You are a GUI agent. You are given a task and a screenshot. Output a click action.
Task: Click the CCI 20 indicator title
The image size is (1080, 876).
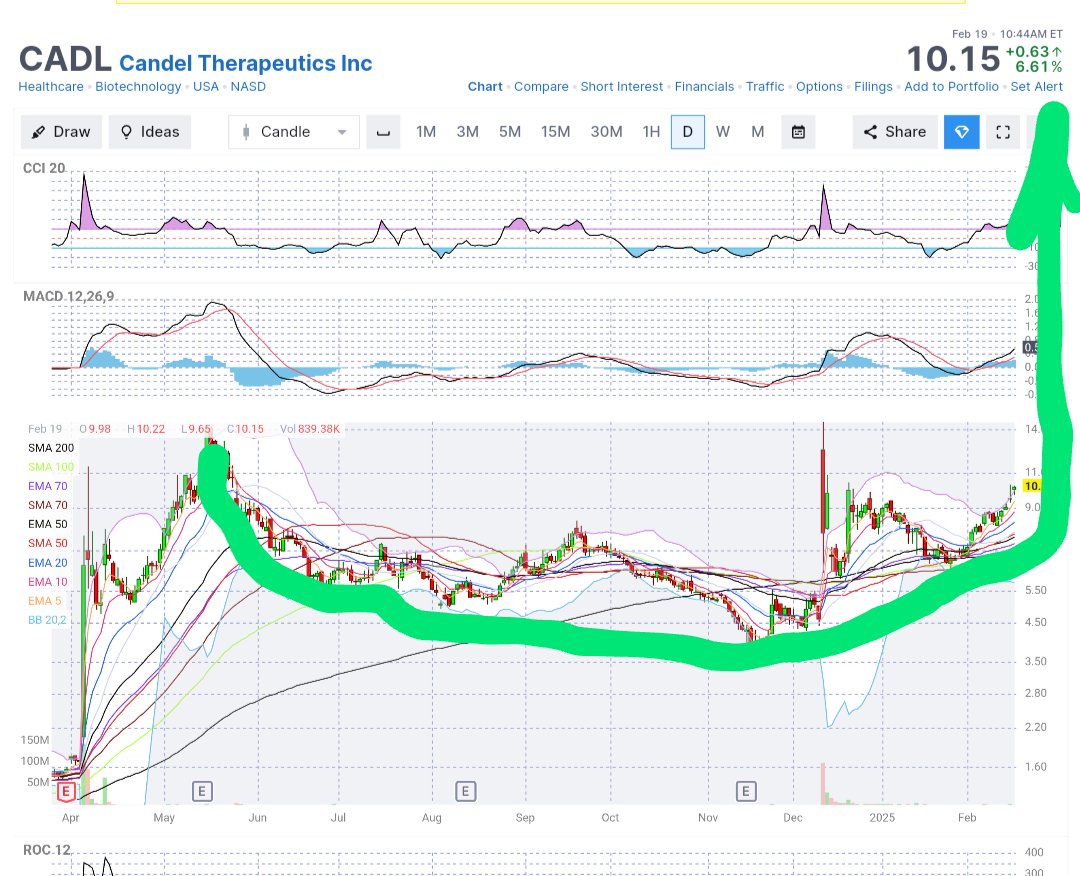[x=44, y=168]
